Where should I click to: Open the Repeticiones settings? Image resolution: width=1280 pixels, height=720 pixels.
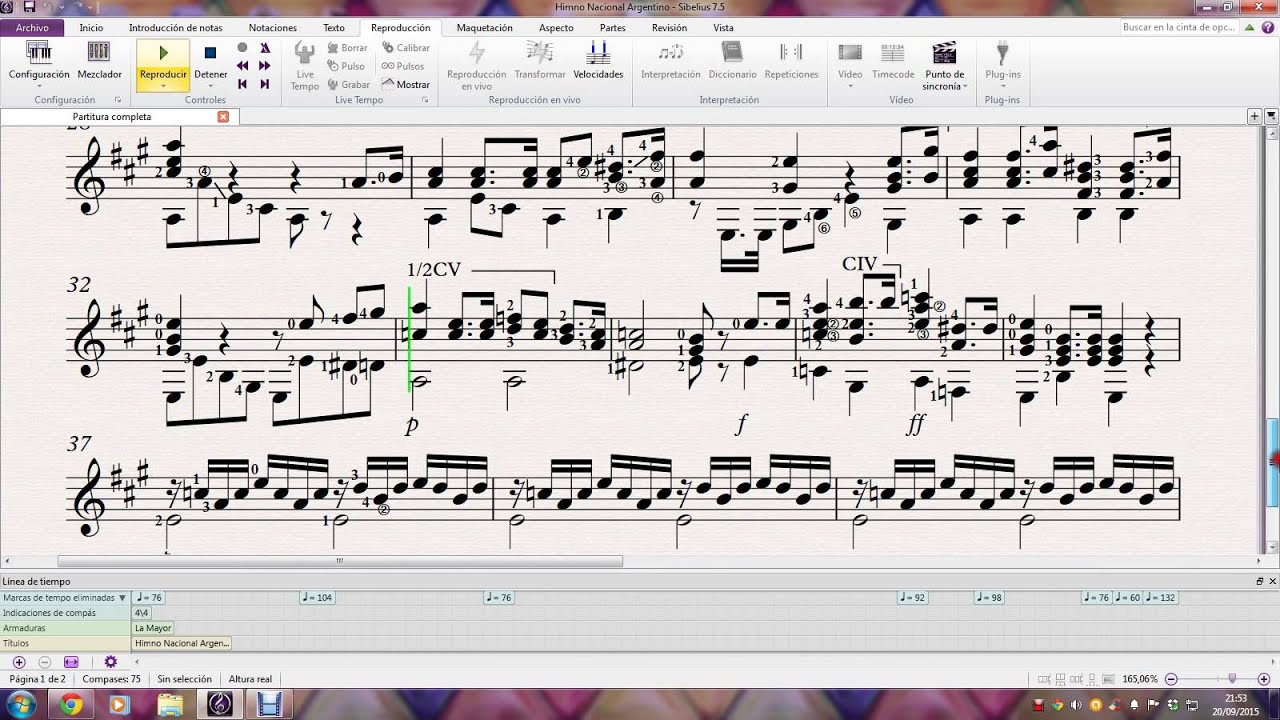791,60
